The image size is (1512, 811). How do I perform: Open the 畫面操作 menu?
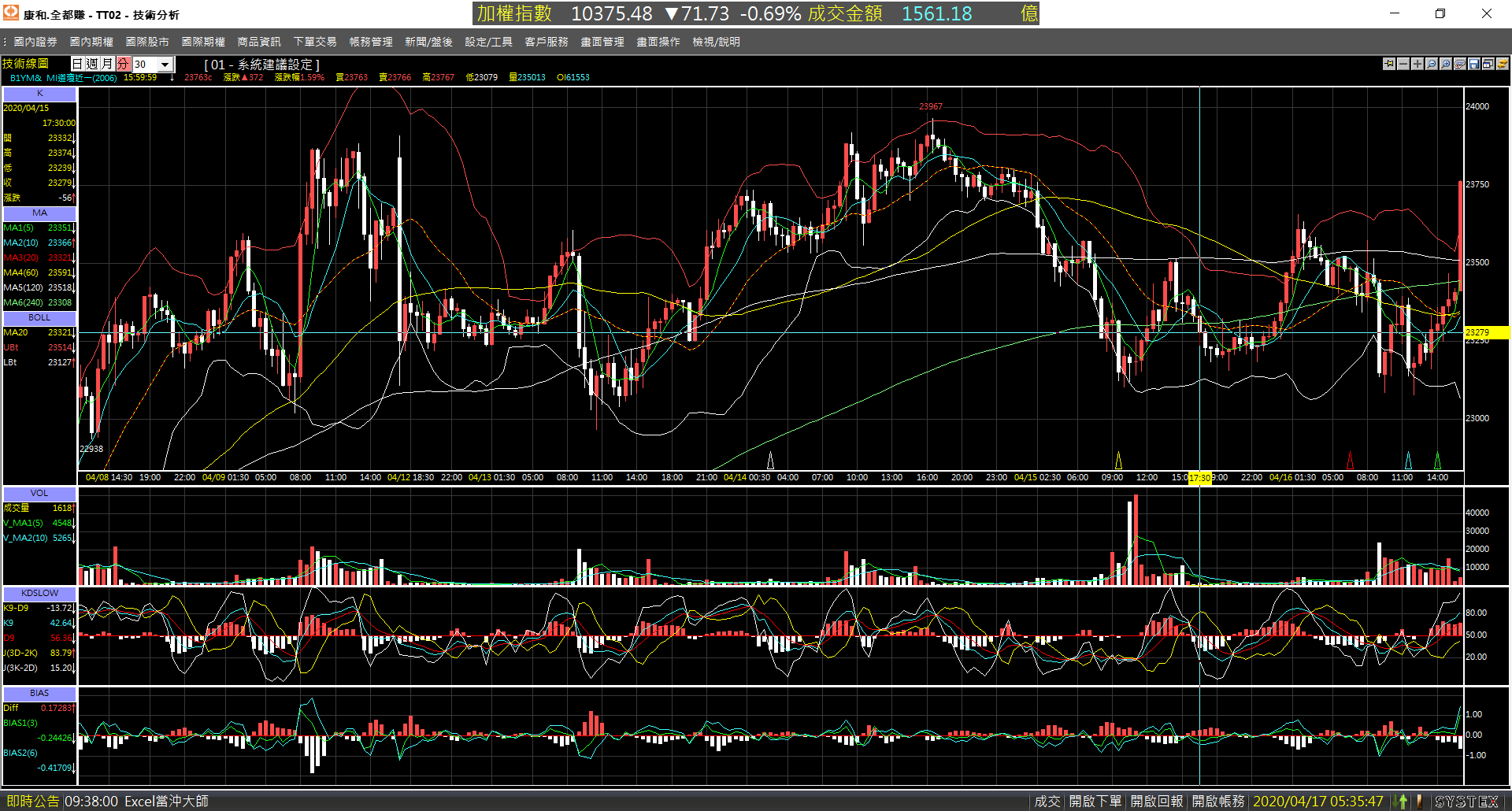(658, 42)
